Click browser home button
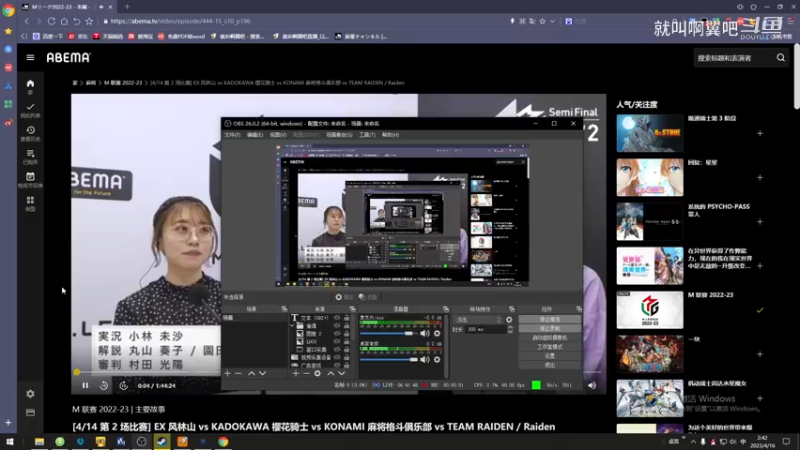Image resolution: width=800 pixels, height=450 pixels. pyautogui.click(x=64, y=21)
